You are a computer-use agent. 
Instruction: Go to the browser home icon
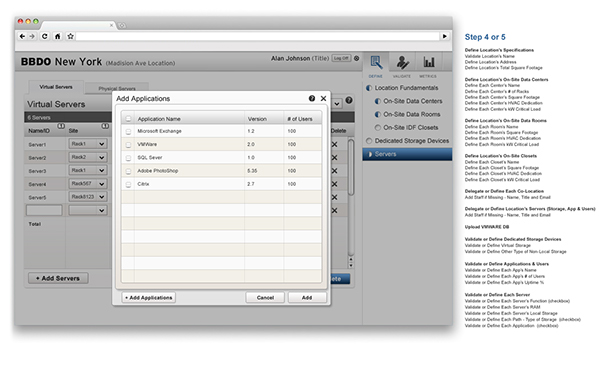[x=57, y=36]
